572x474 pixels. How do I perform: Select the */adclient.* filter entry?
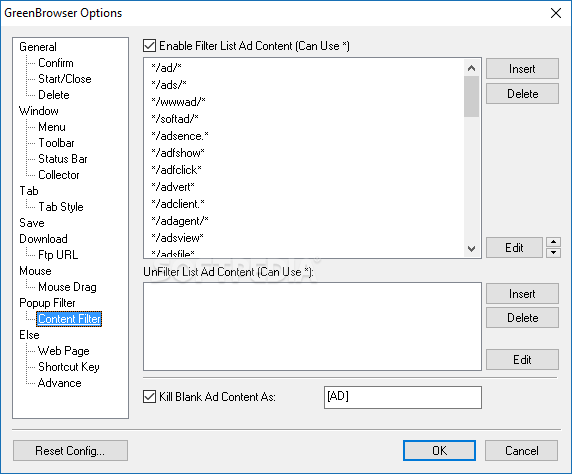point(178,204)
